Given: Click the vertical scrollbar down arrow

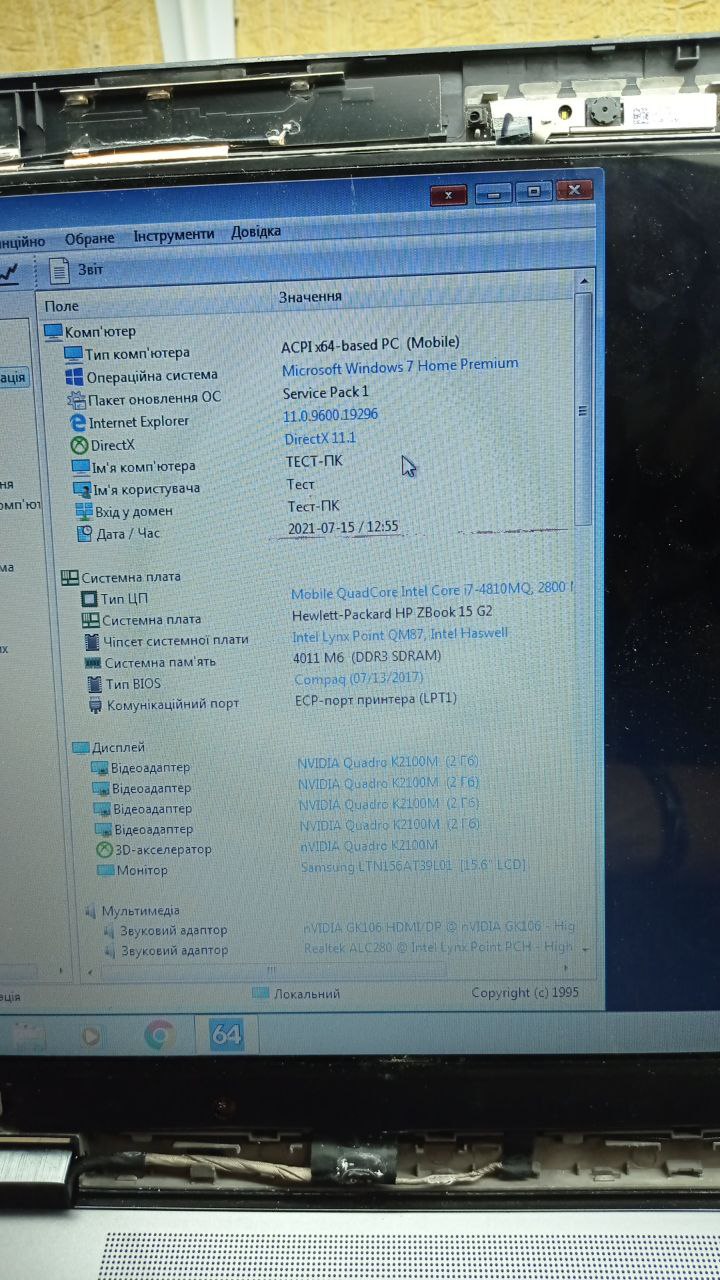Looking at the screenshot, I should (x=585, y=948).
